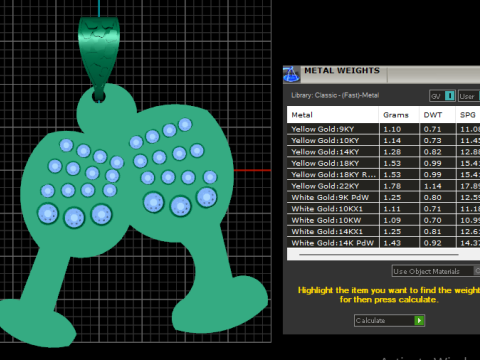The image size is (480, 360).
Task: Sort table by Grams column header
Action: 399,115
